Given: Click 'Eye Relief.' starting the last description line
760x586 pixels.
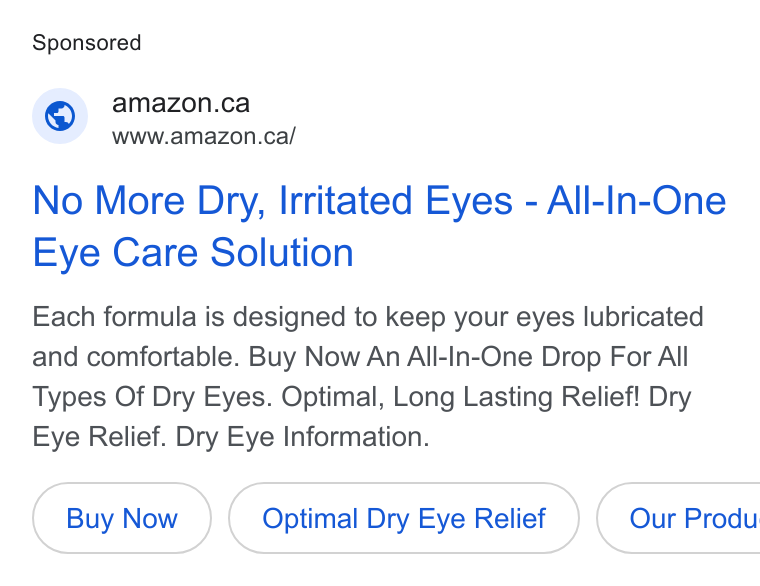Looking at the screenshot, I should pos(99,437).
